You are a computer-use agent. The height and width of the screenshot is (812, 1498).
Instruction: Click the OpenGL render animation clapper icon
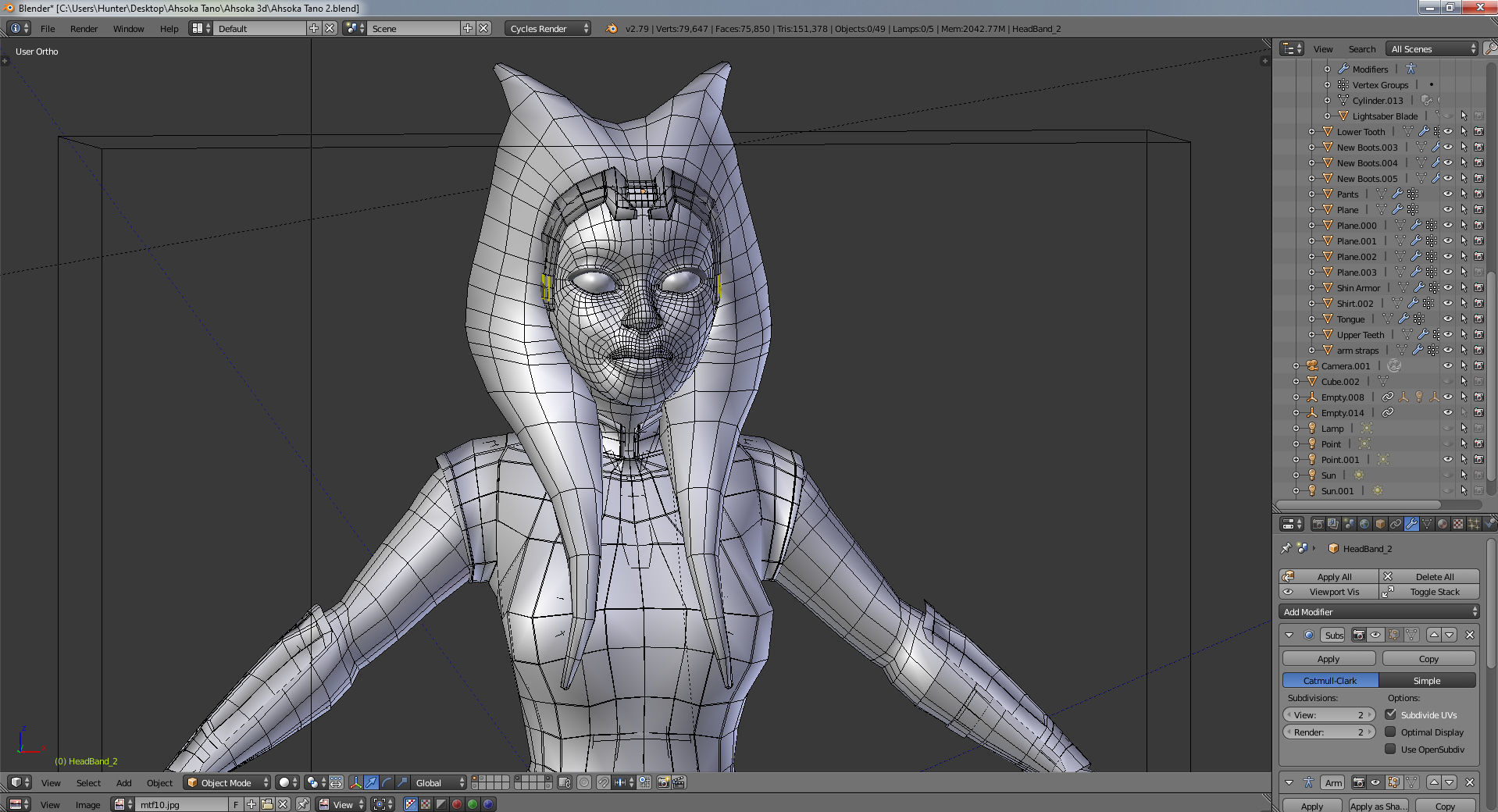point(679,782)
